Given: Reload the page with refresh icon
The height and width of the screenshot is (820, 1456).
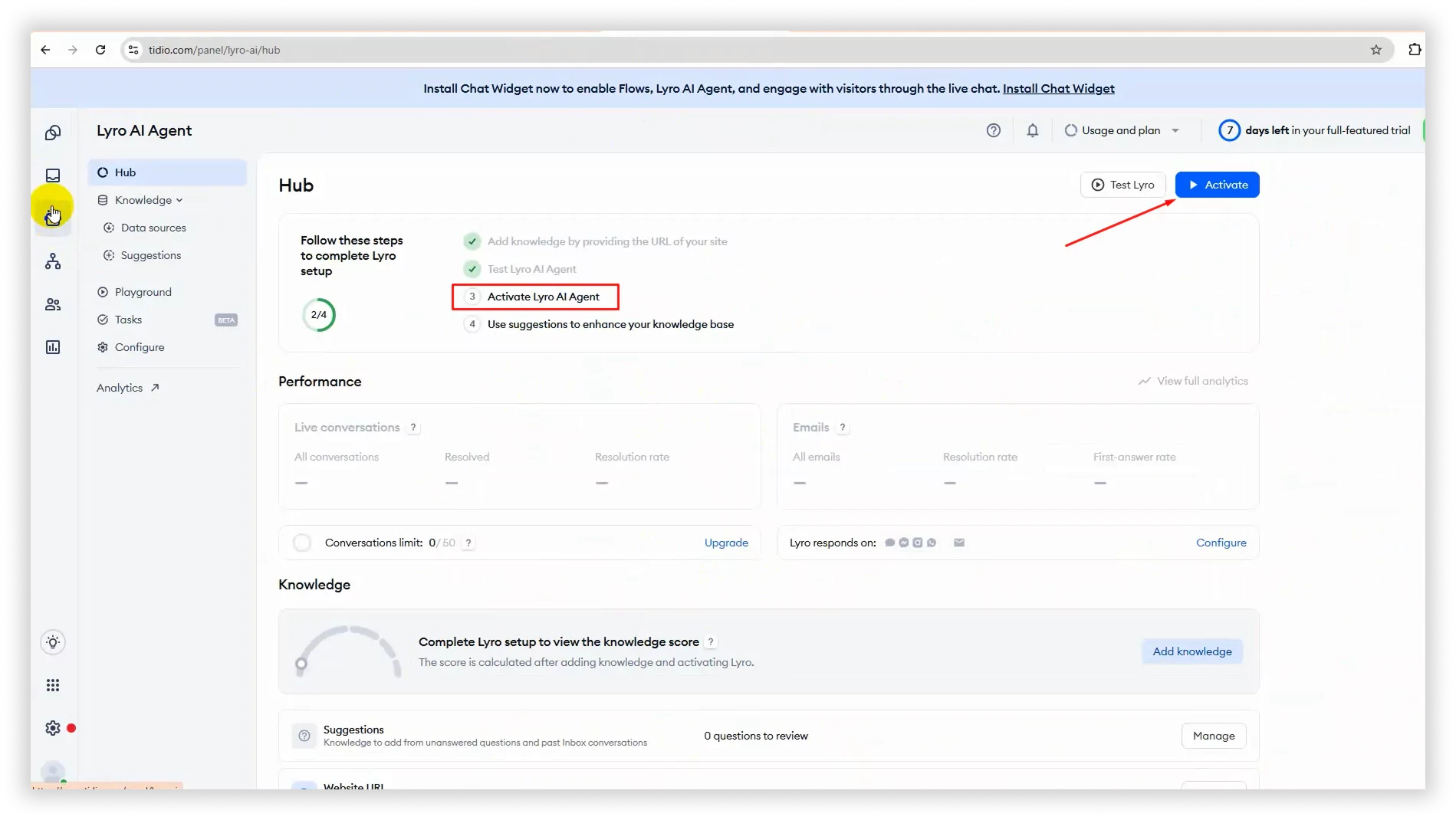Looking at the screenshot, I should (100, 50).
